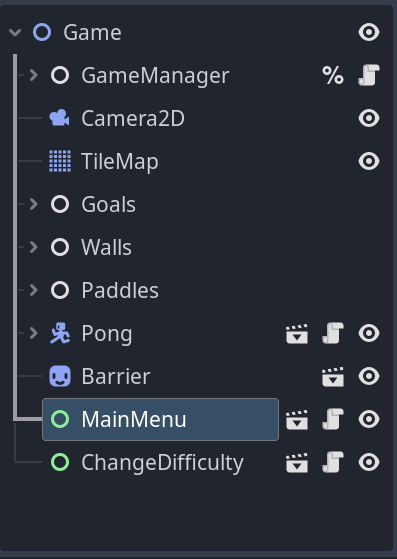Open ChangeDifficulty instanced scene icon
The image size is (397, 559).
tap(297, 463)
